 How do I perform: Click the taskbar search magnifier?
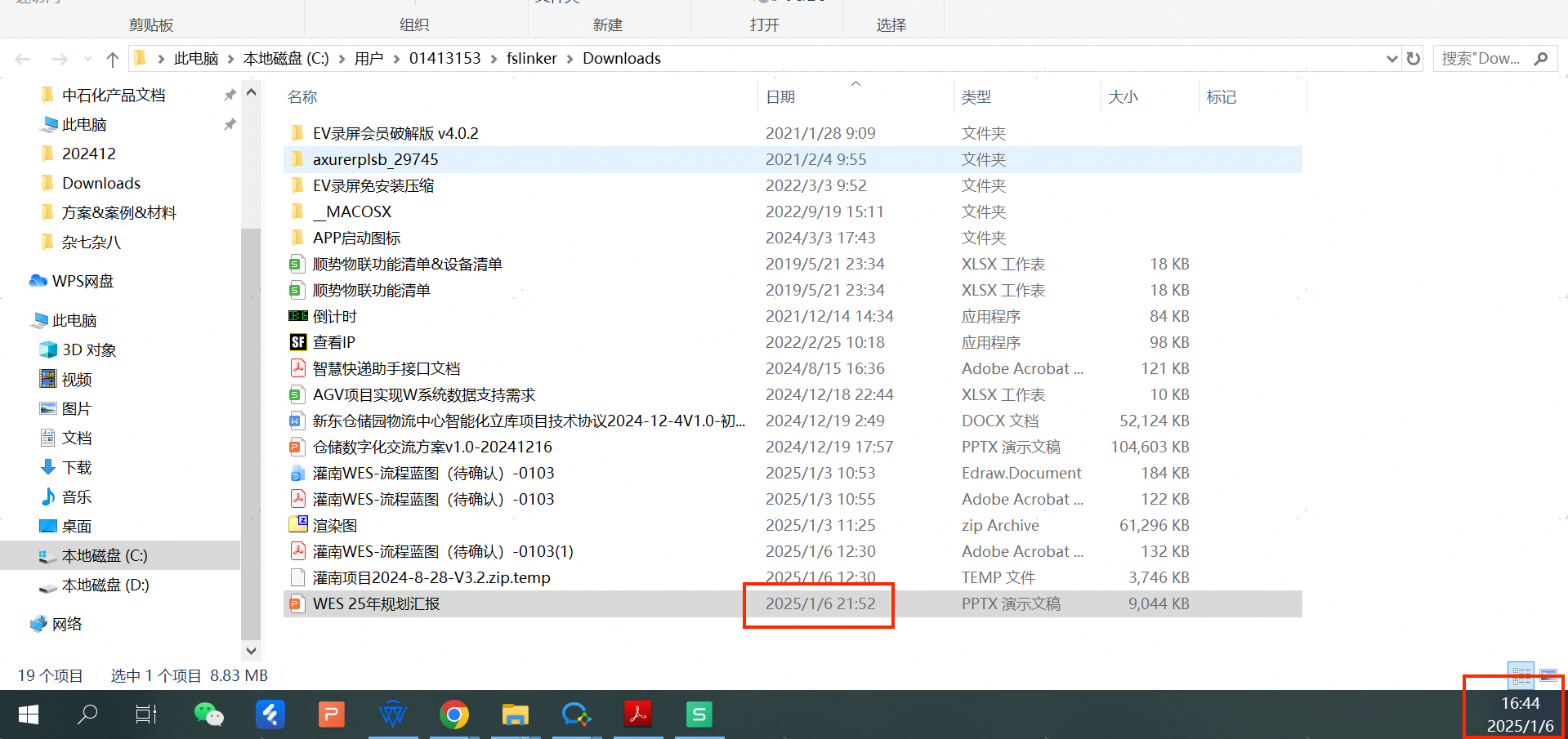(87, 715)
